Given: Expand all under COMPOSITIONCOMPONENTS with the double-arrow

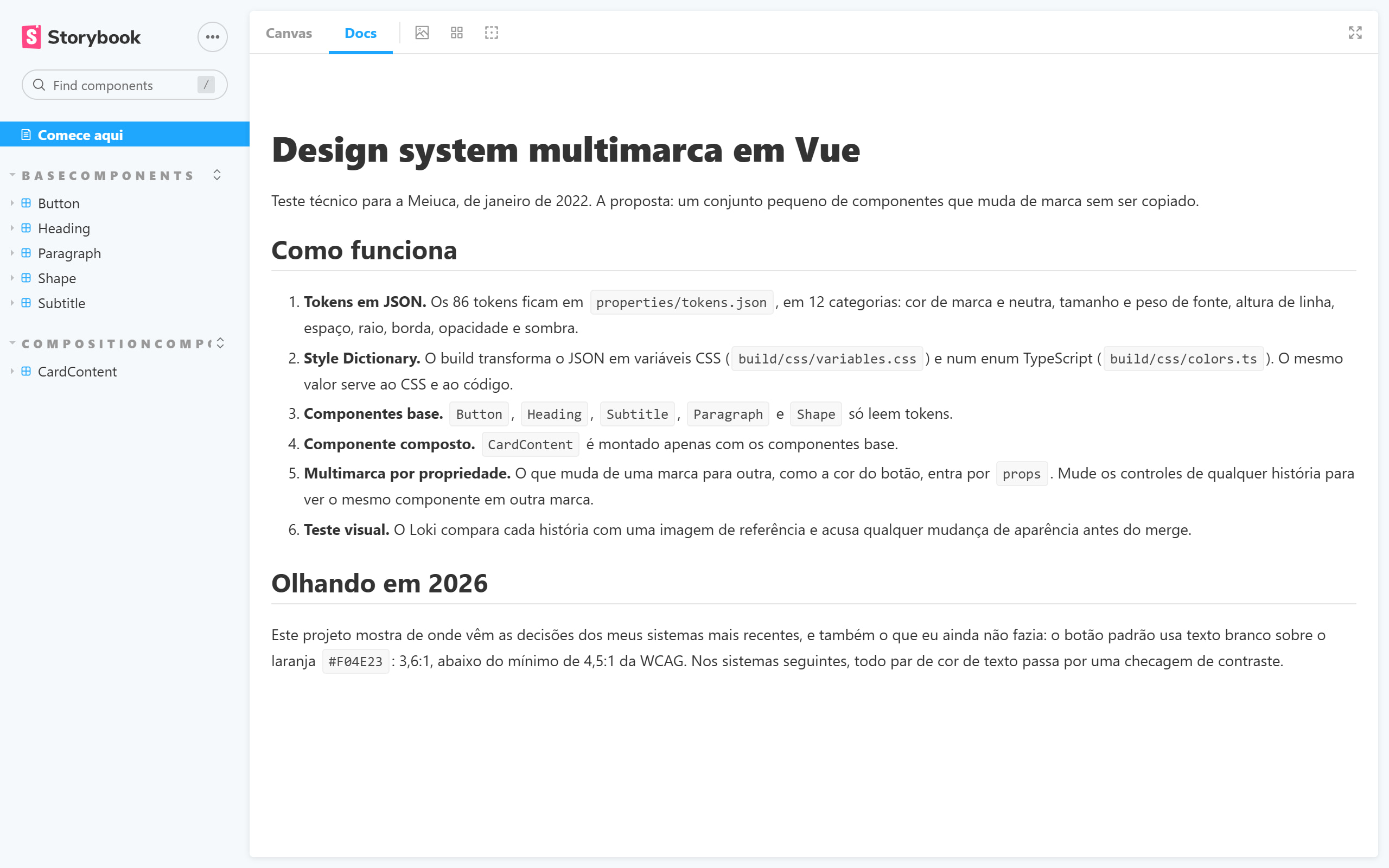Looking at the screenshot, I should tap(220, 343).
